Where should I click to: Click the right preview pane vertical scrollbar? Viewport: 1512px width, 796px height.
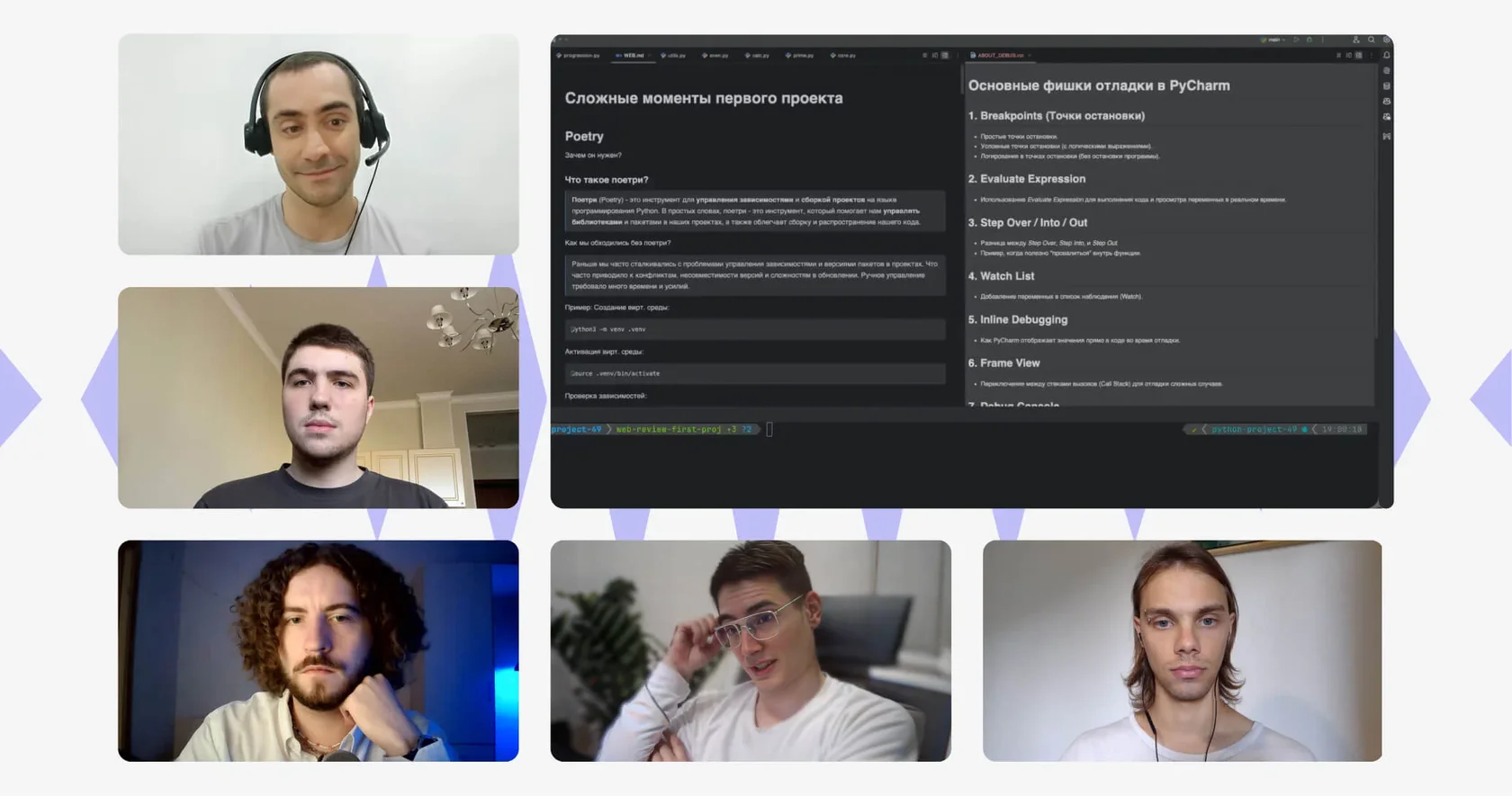click(1375, 202)
